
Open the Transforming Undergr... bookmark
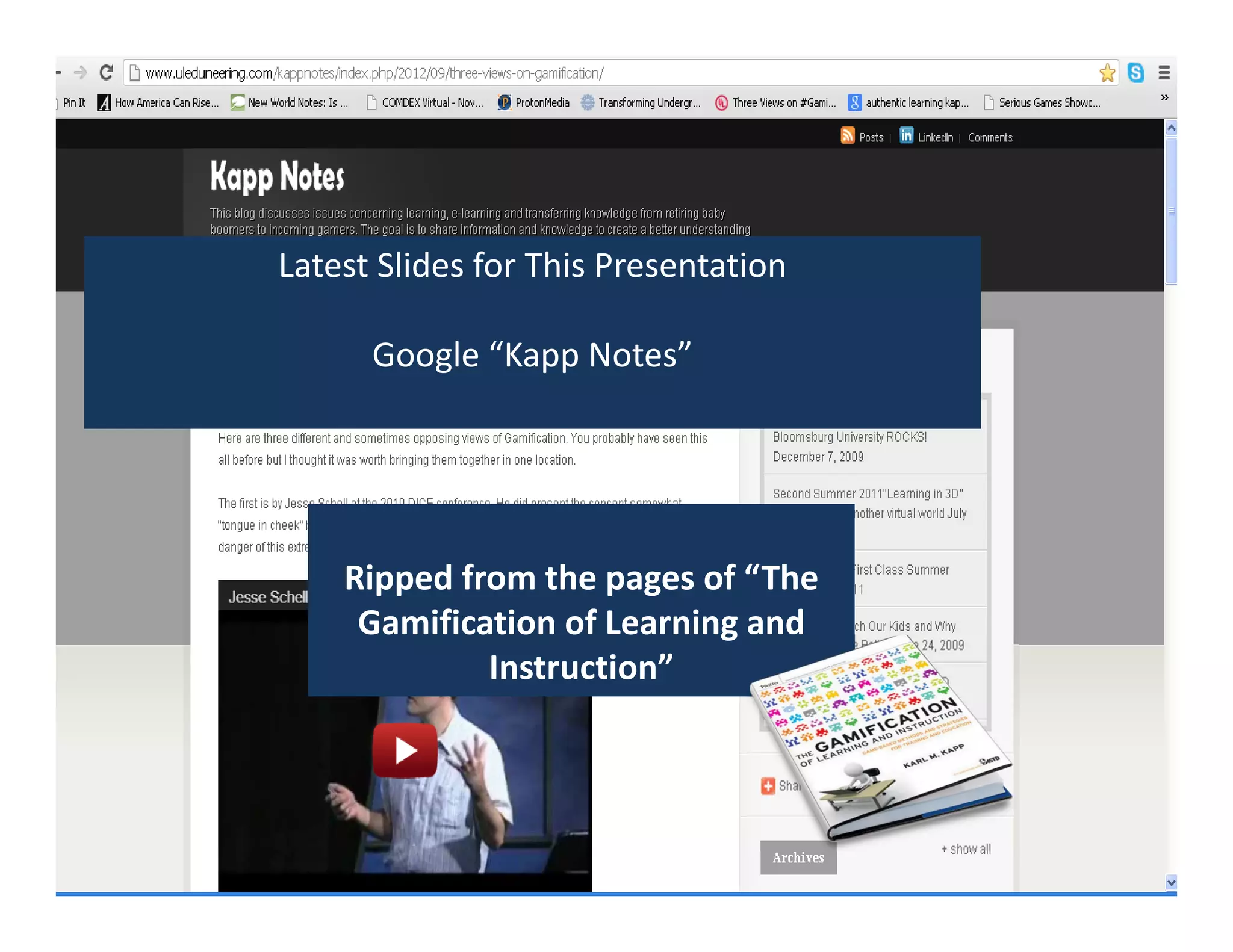[641, 103]
